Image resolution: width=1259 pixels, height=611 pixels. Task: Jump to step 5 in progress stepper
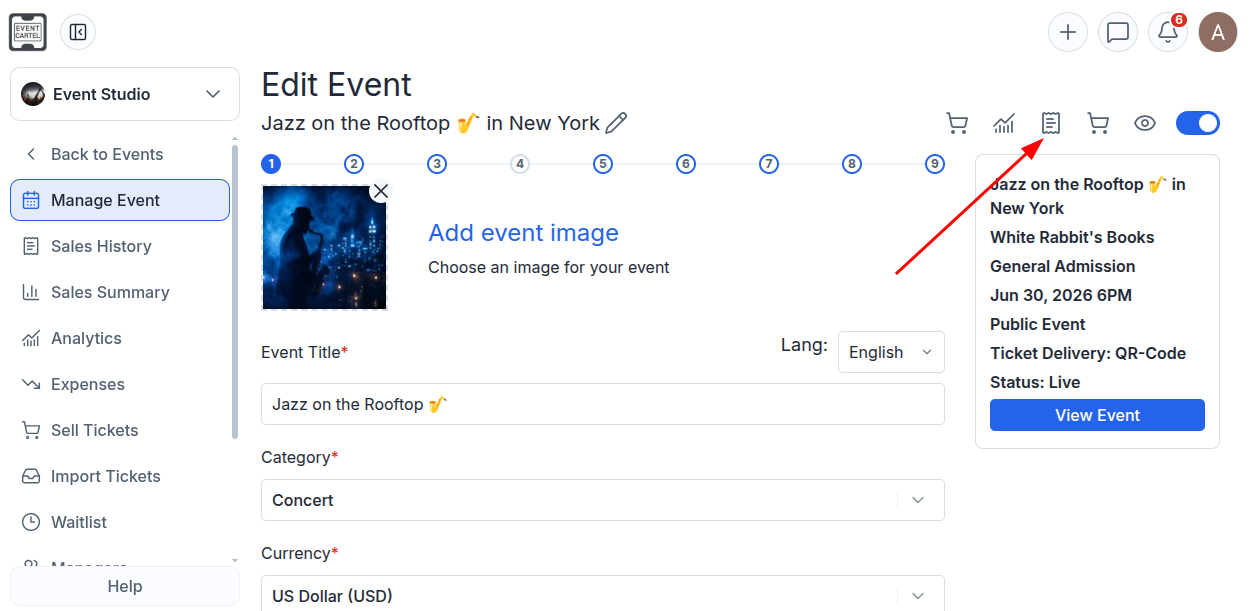coord(602,164)
